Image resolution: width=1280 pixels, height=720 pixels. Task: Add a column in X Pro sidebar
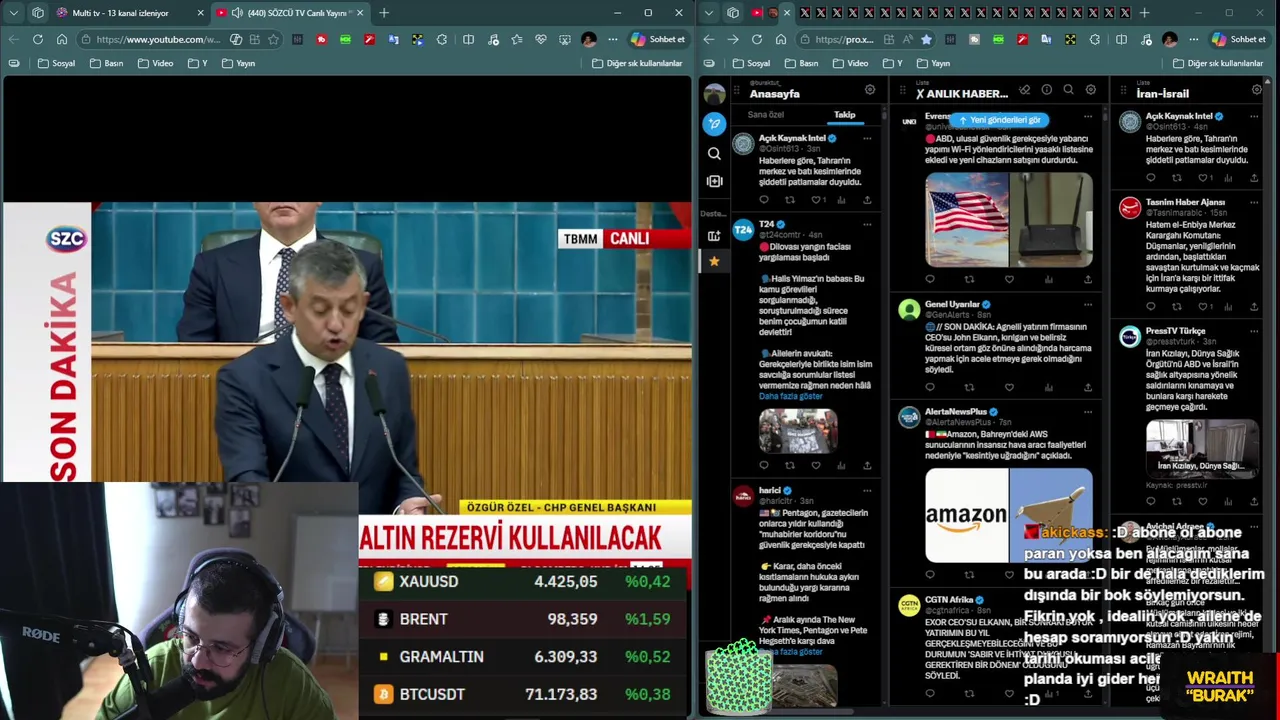click(714, 181)
